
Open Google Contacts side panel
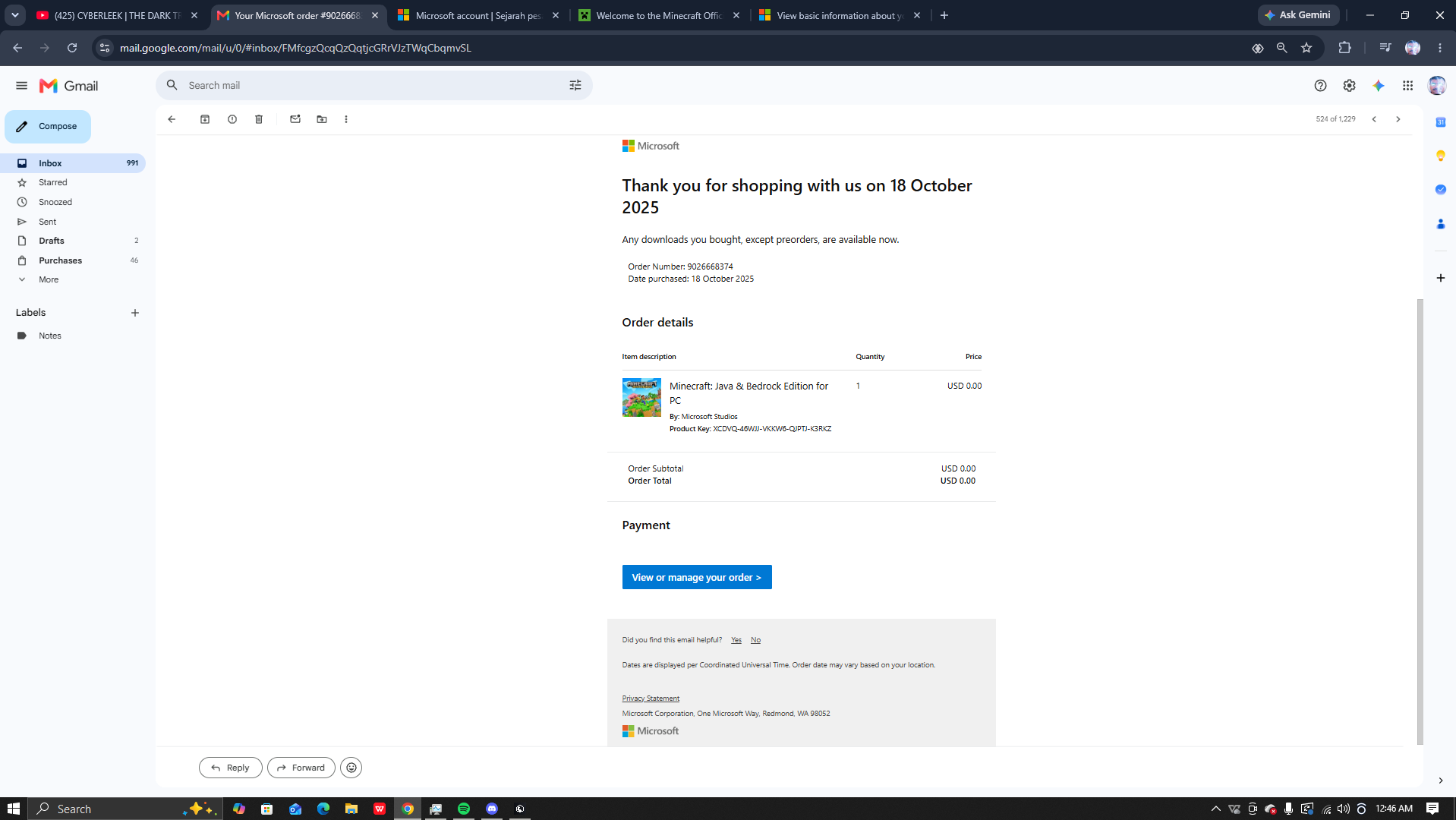tap(1440, 224)
